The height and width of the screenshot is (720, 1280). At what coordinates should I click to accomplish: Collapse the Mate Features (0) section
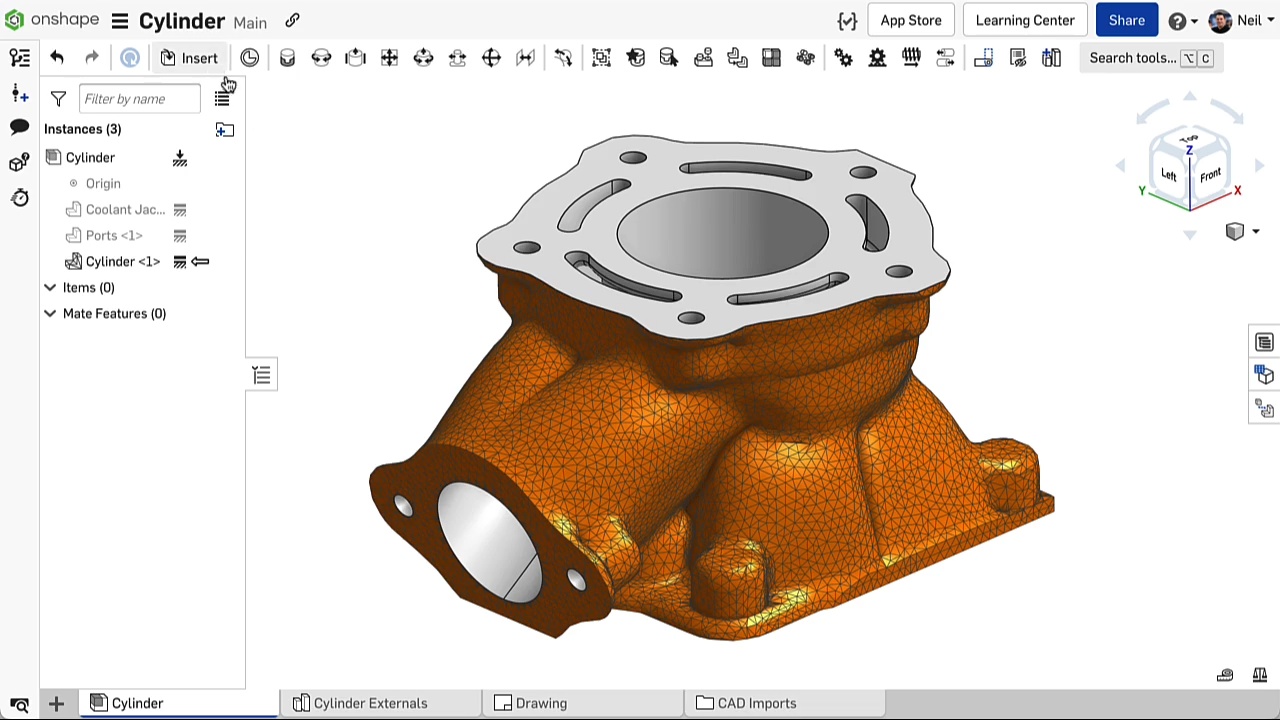[x=50, y=313]
